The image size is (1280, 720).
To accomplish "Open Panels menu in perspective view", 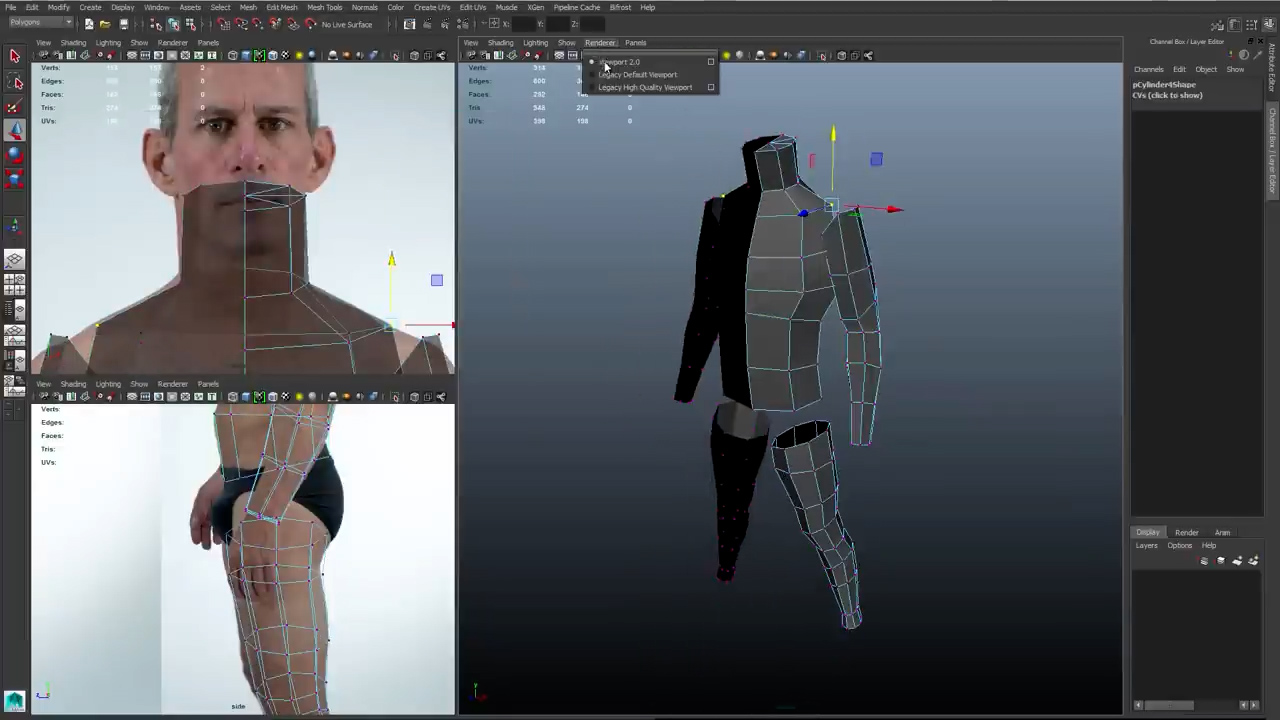I will click(635, 43).
